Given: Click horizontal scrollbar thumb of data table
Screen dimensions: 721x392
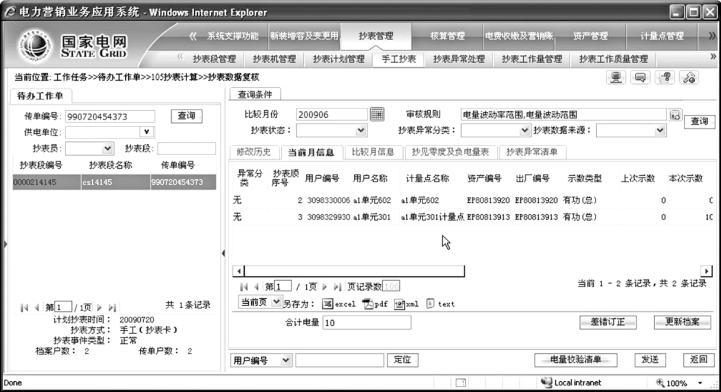Looking at the screenshot, I should tap(354, 271).
